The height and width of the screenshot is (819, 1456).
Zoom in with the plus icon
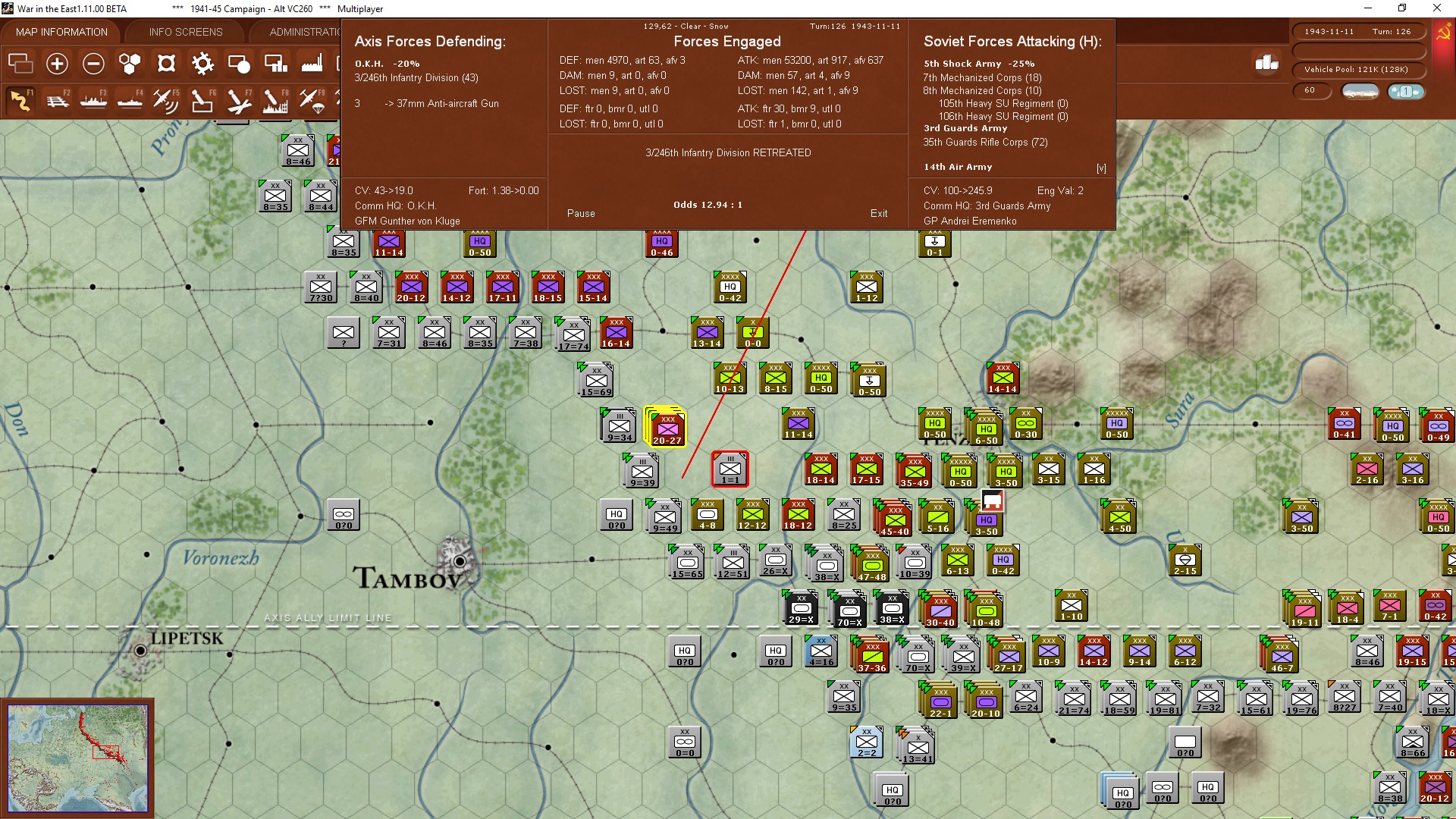point(57,64)
